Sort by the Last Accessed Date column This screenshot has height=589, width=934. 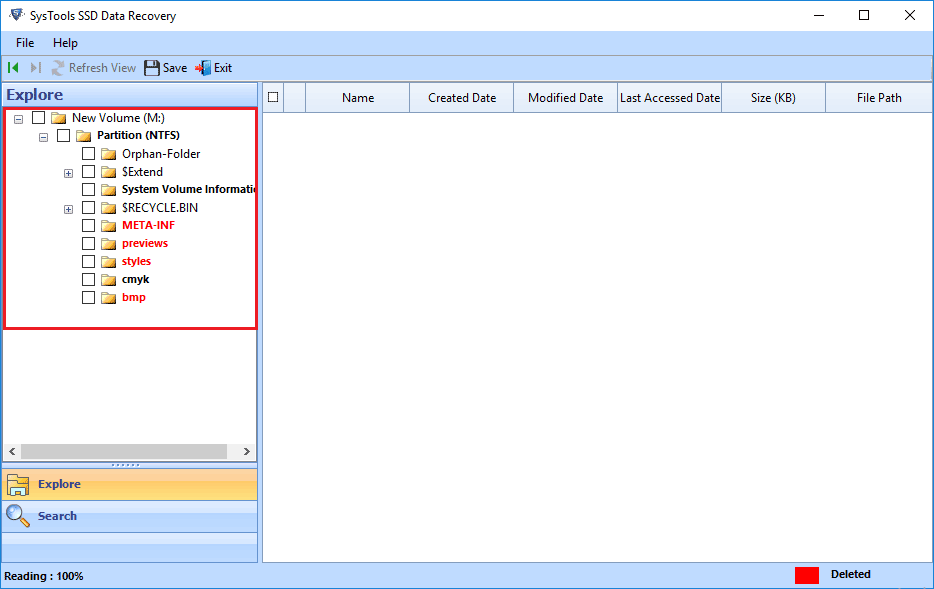coord(670,98)
